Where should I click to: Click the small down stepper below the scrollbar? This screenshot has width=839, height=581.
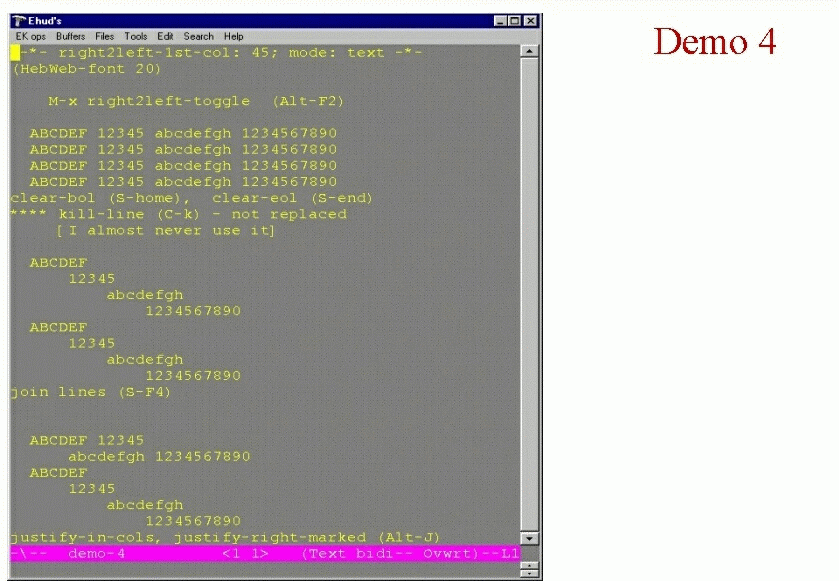pos(530,575)
